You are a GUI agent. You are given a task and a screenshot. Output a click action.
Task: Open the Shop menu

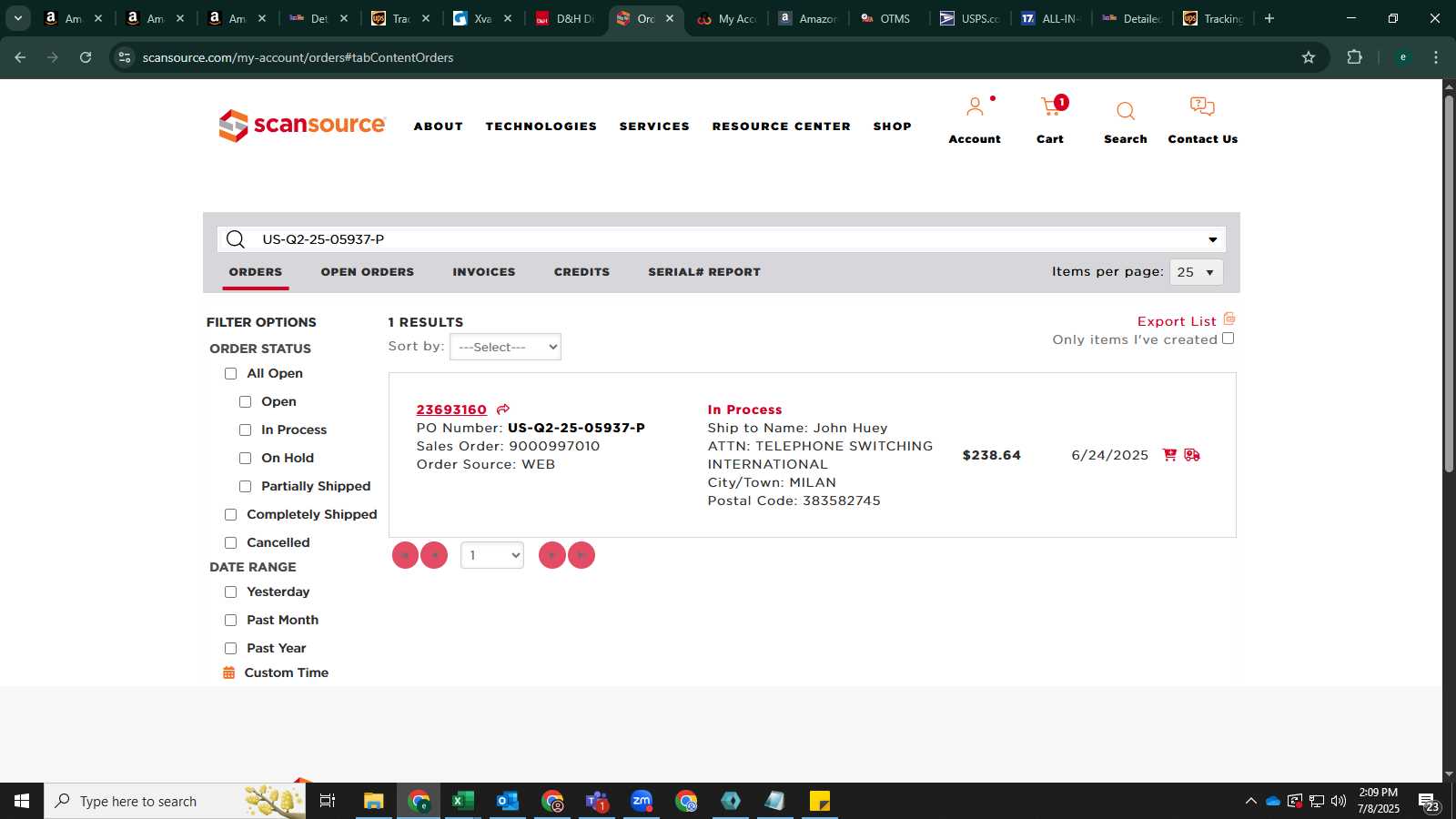(893, 126)
